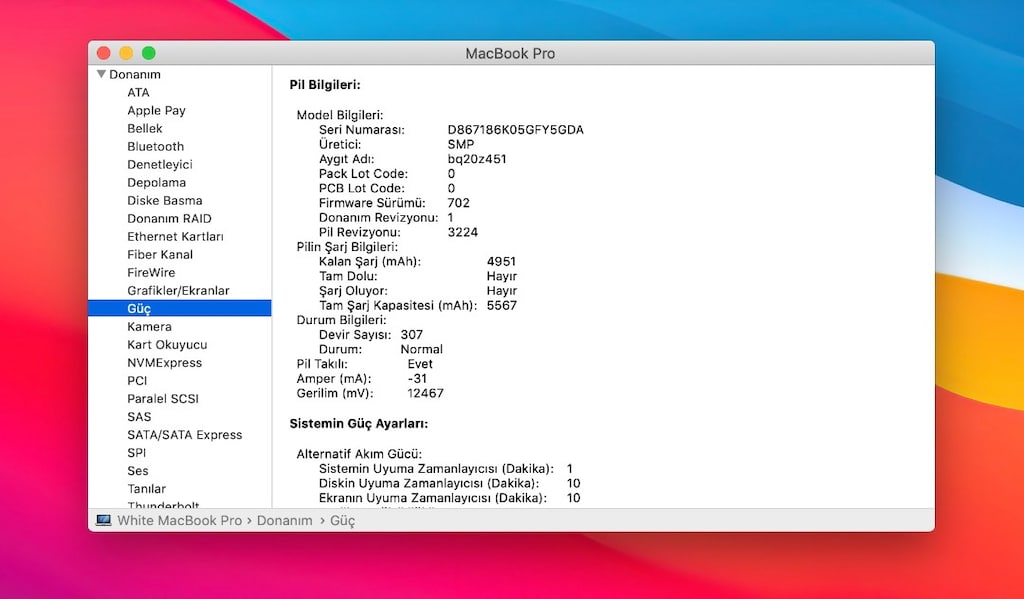Open the FireWire sidebar item
Screen dimensions: 1024x599
pos(151,272)
